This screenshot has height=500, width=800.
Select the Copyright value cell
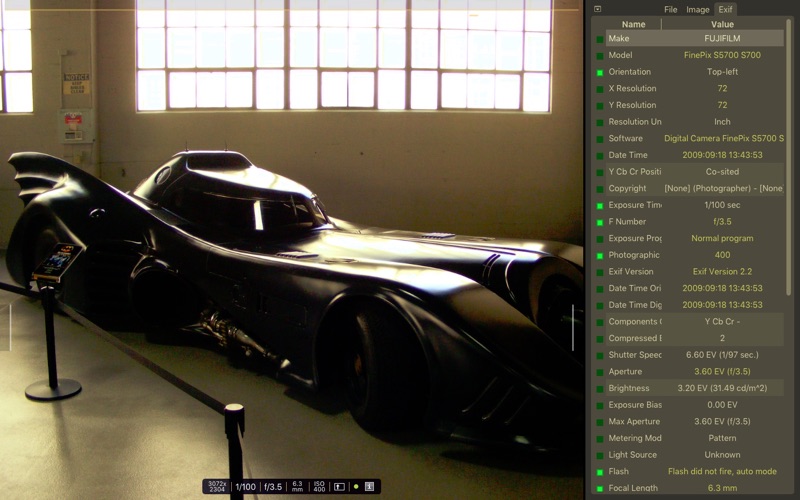(x=723, y=188)
